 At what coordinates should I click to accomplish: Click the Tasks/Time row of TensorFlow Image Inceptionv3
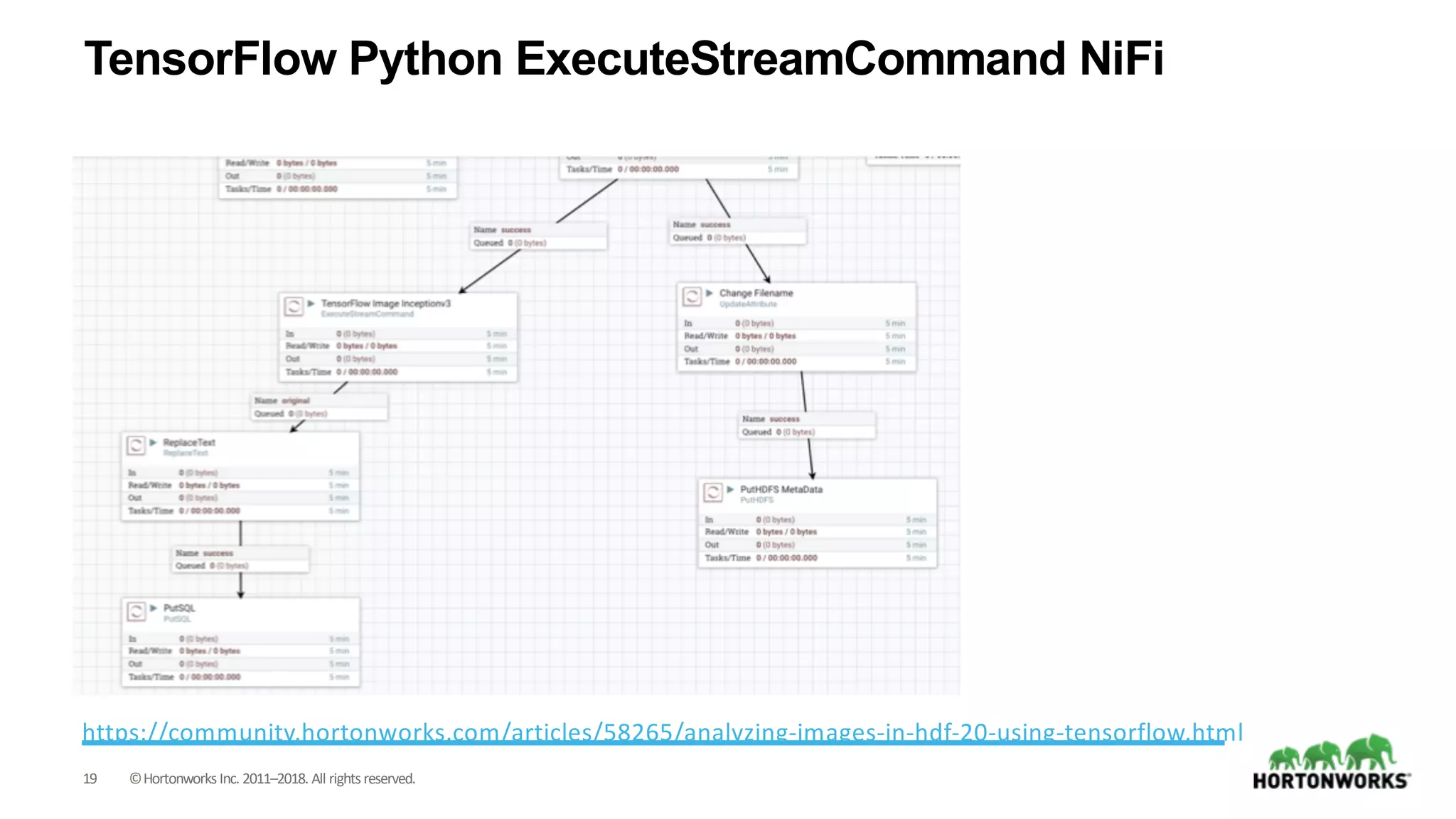pos(397,372)
